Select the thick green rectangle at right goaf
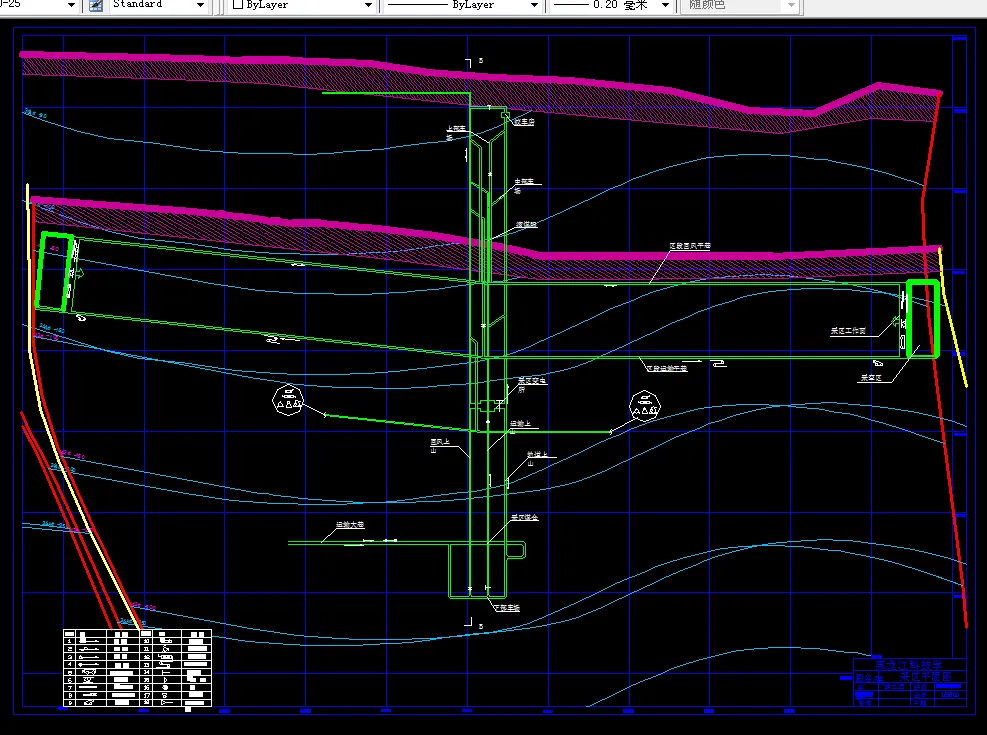 pyautogui.click(x=923, y=320)
